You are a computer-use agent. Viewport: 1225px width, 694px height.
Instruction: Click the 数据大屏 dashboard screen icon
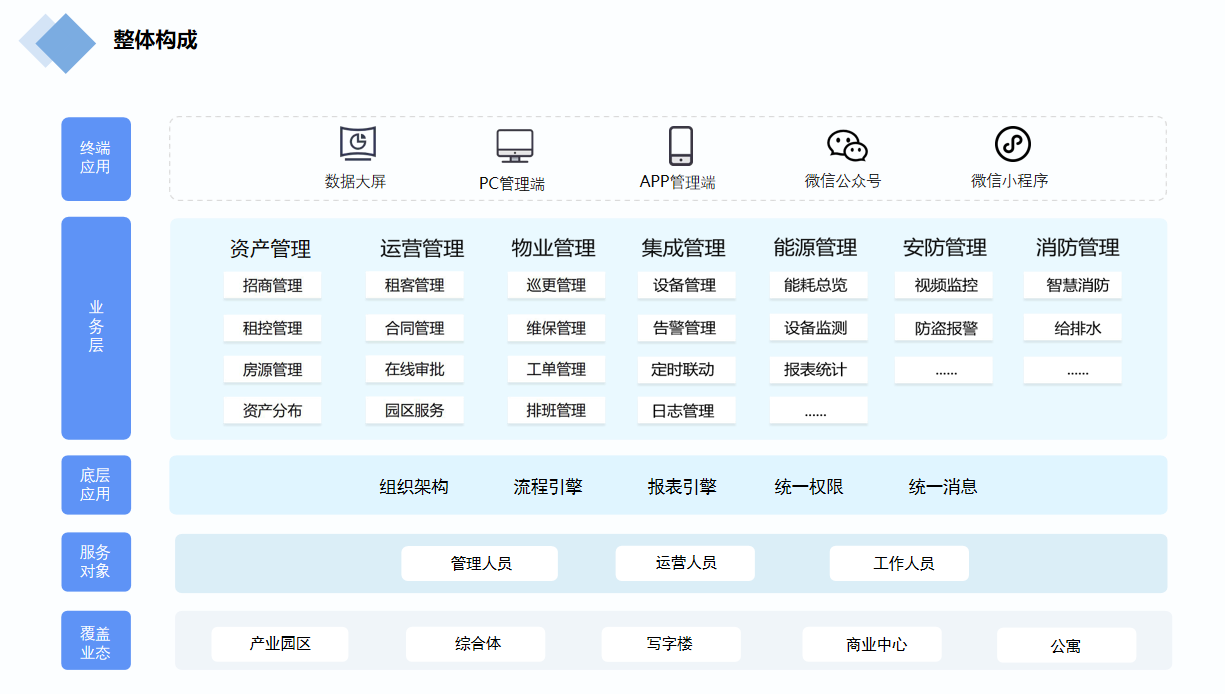(x=357, y=144)
